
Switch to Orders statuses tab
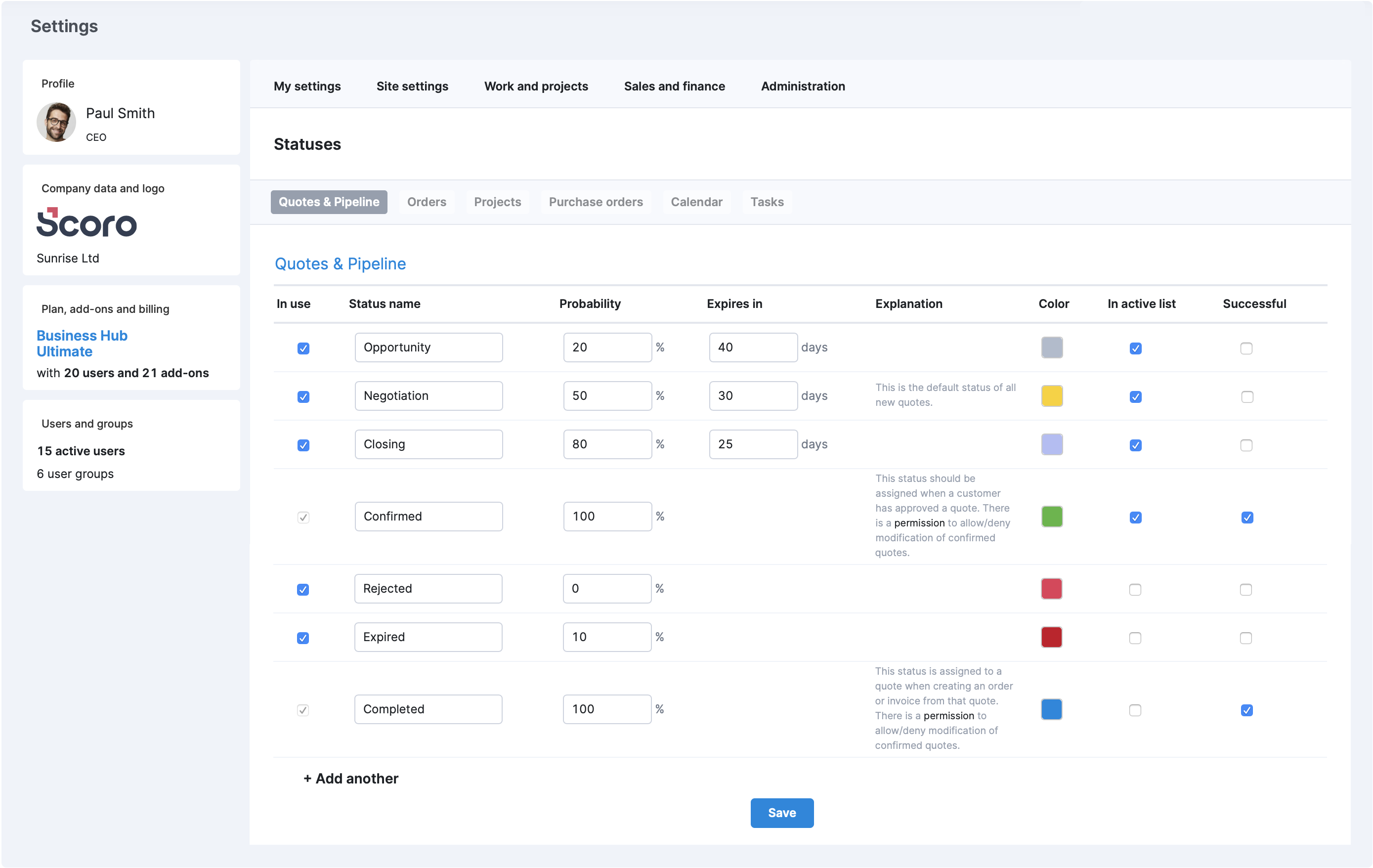pos(427,202)
